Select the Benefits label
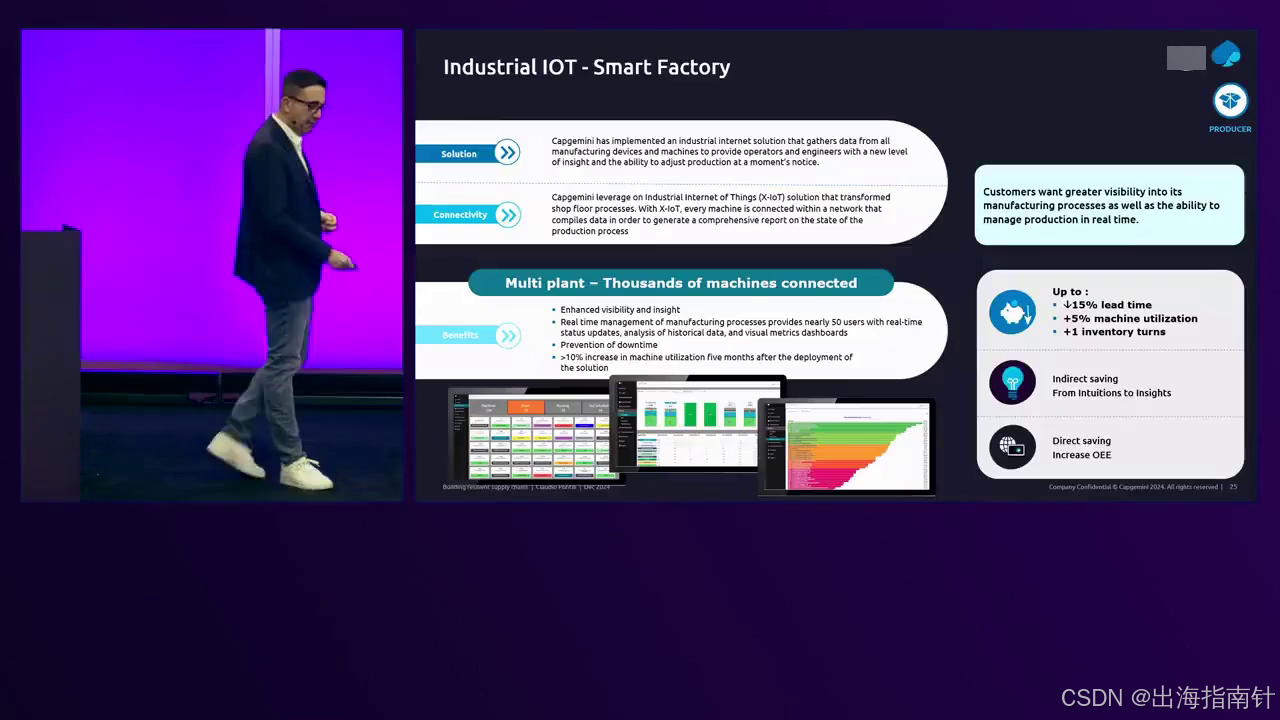1280x720 pixels. 460,335
